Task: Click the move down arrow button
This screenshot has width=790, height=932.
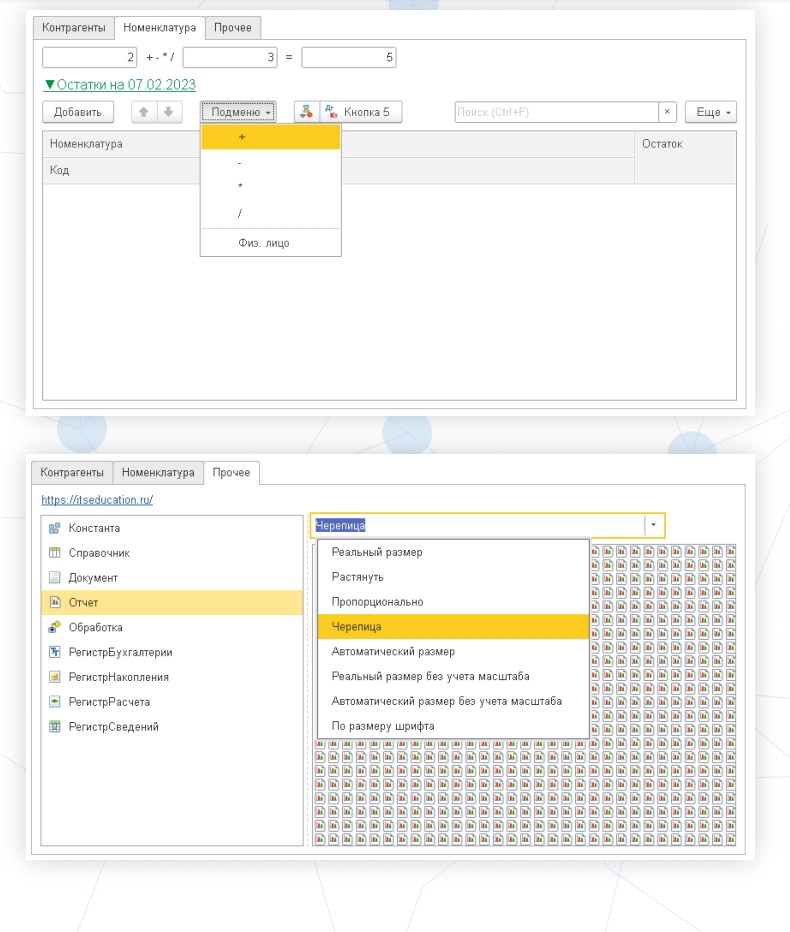Action: click(169, 112)
